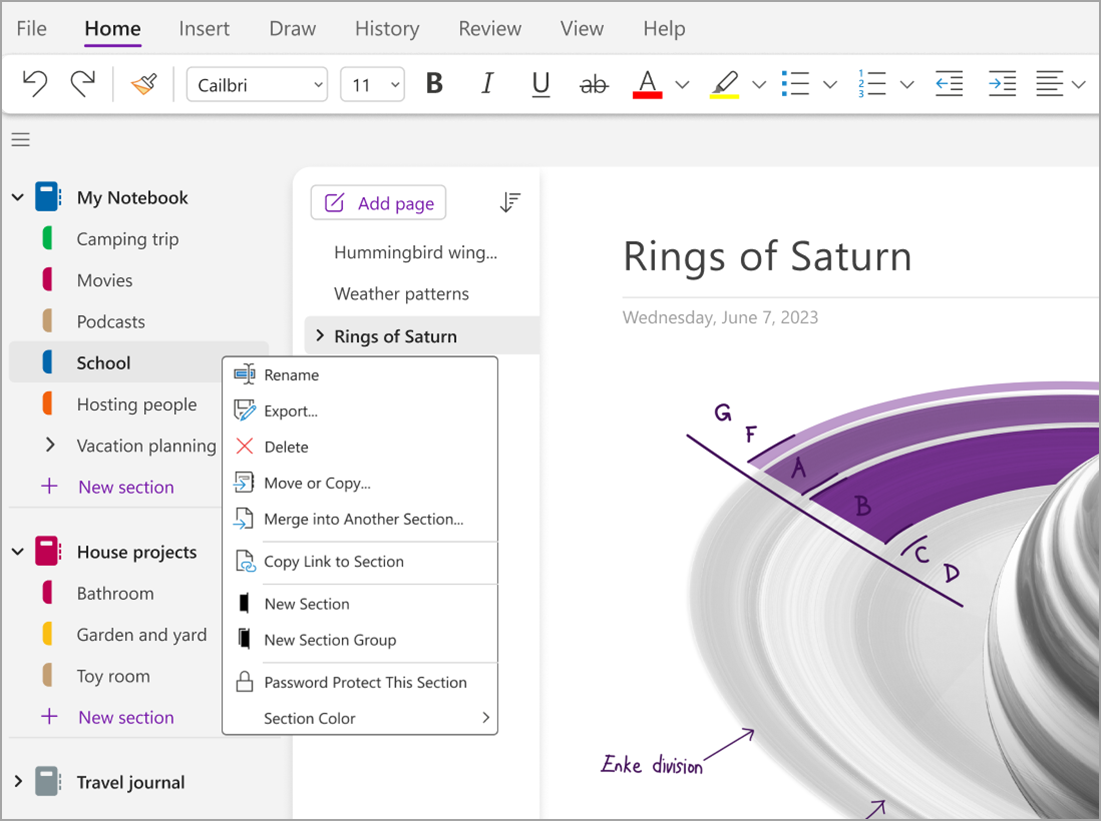Toggle strikethrough formatting
Screen dimensions: 1101x821
tap(594, 85)
